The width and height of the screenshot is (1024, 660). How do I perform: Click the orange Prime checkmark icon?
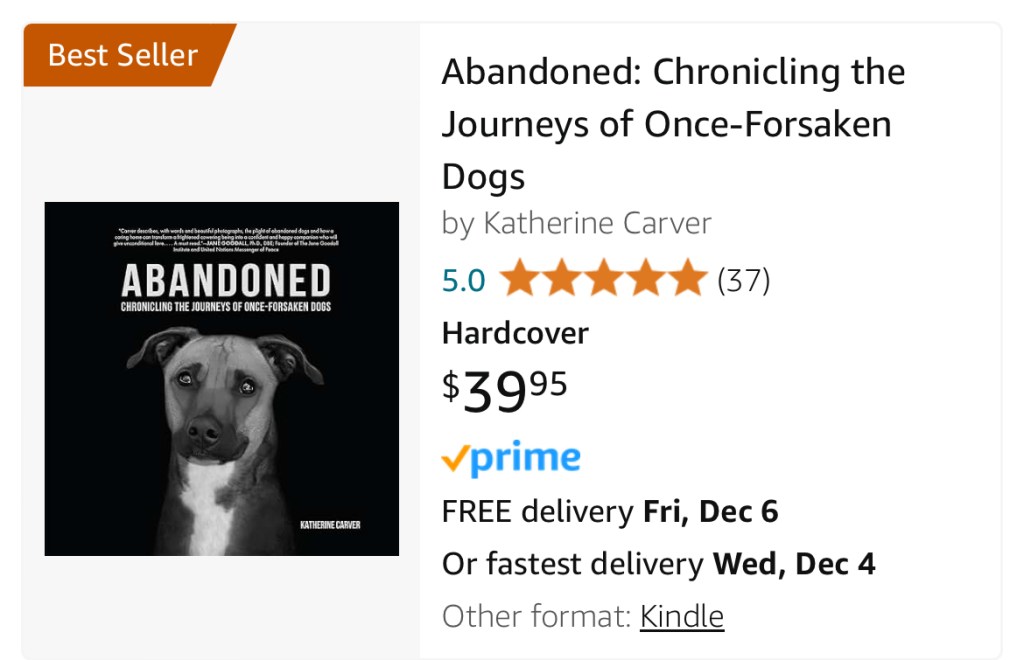pyautogui.click(x=455, y=458)
